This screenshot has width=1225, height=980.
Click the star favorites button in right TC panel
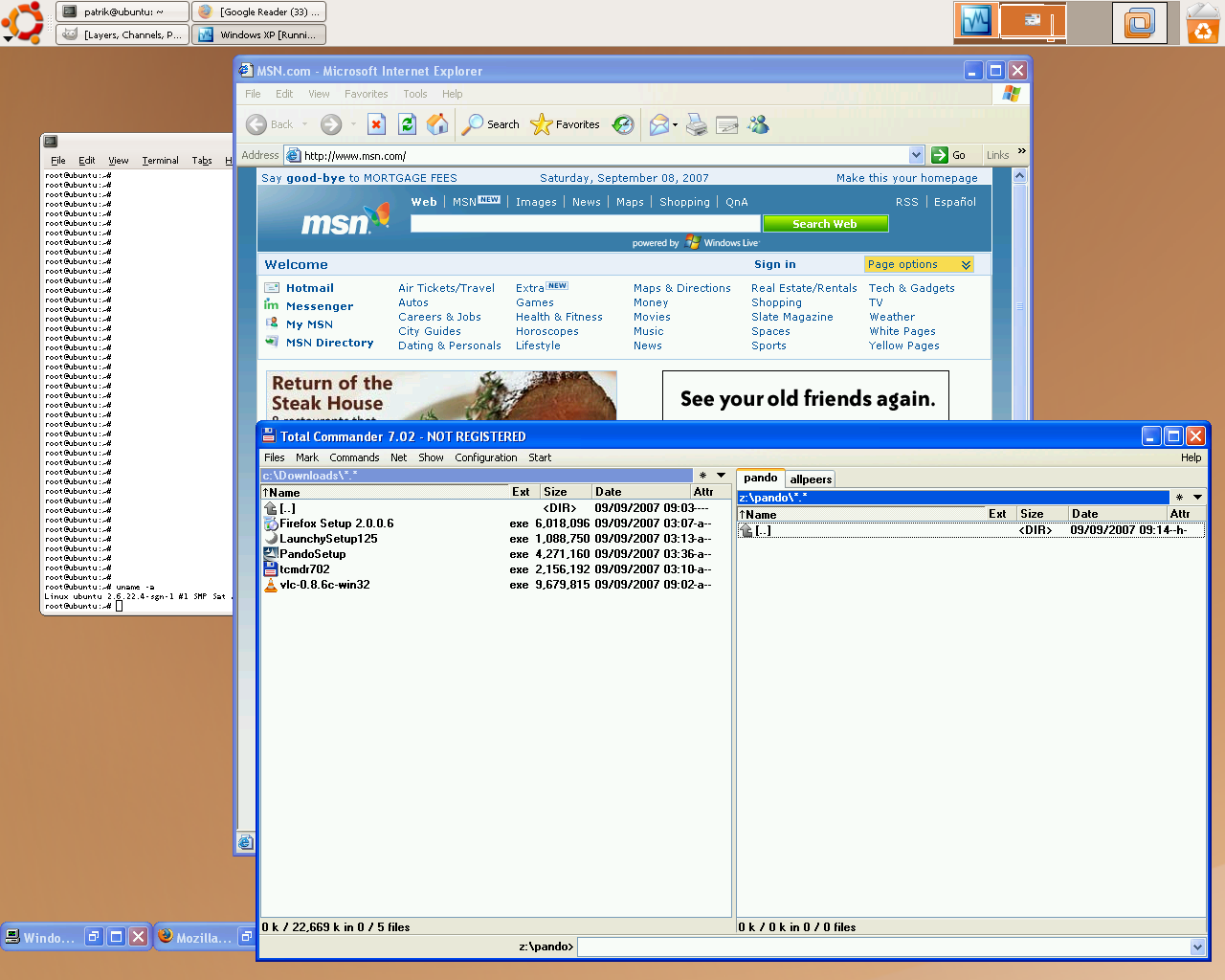click(1179, 498)
